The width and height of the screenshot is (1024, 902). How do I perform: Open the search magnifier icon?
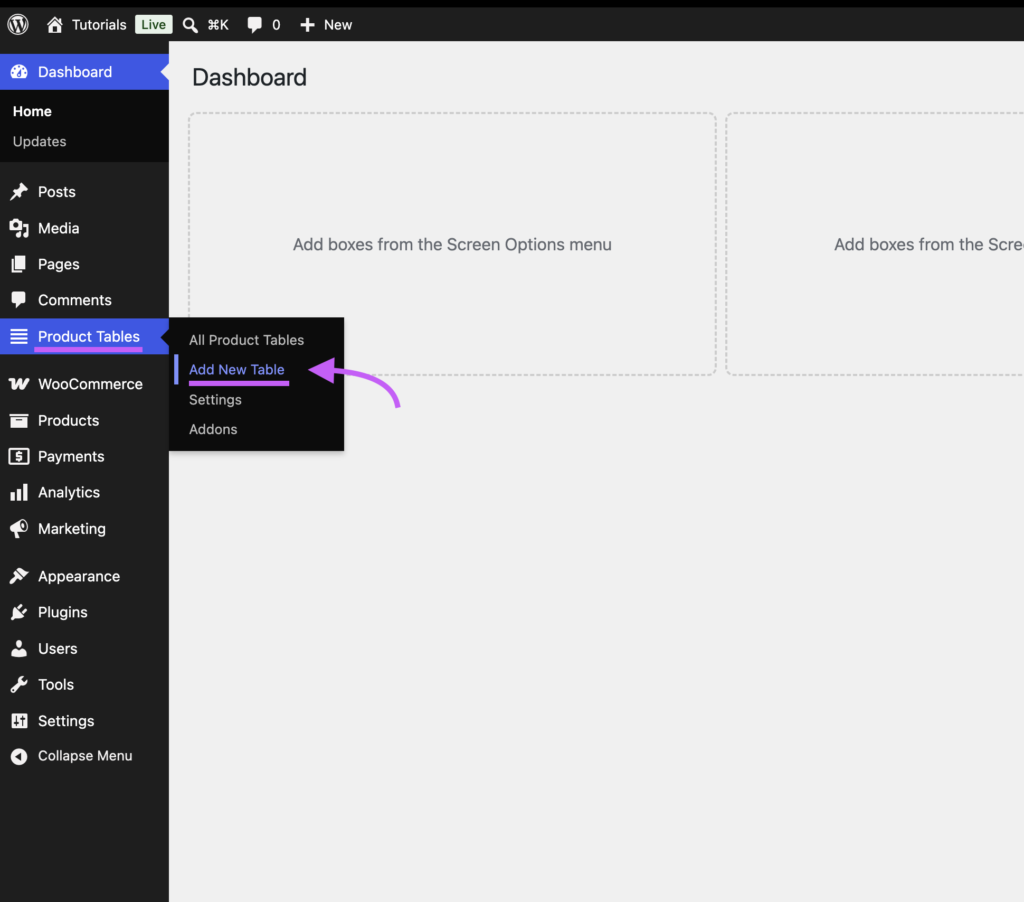(x=190, y=25)
